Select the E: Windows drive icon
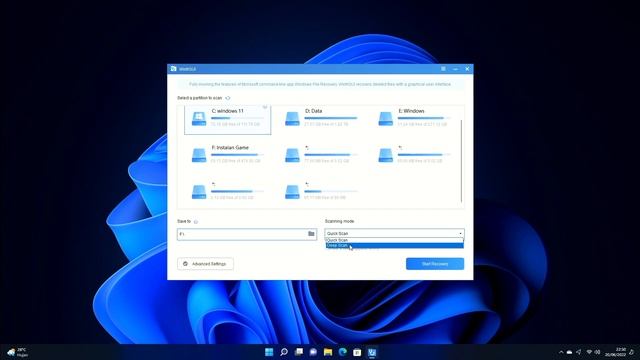640x360 pixels. click(x=386, y=118)
